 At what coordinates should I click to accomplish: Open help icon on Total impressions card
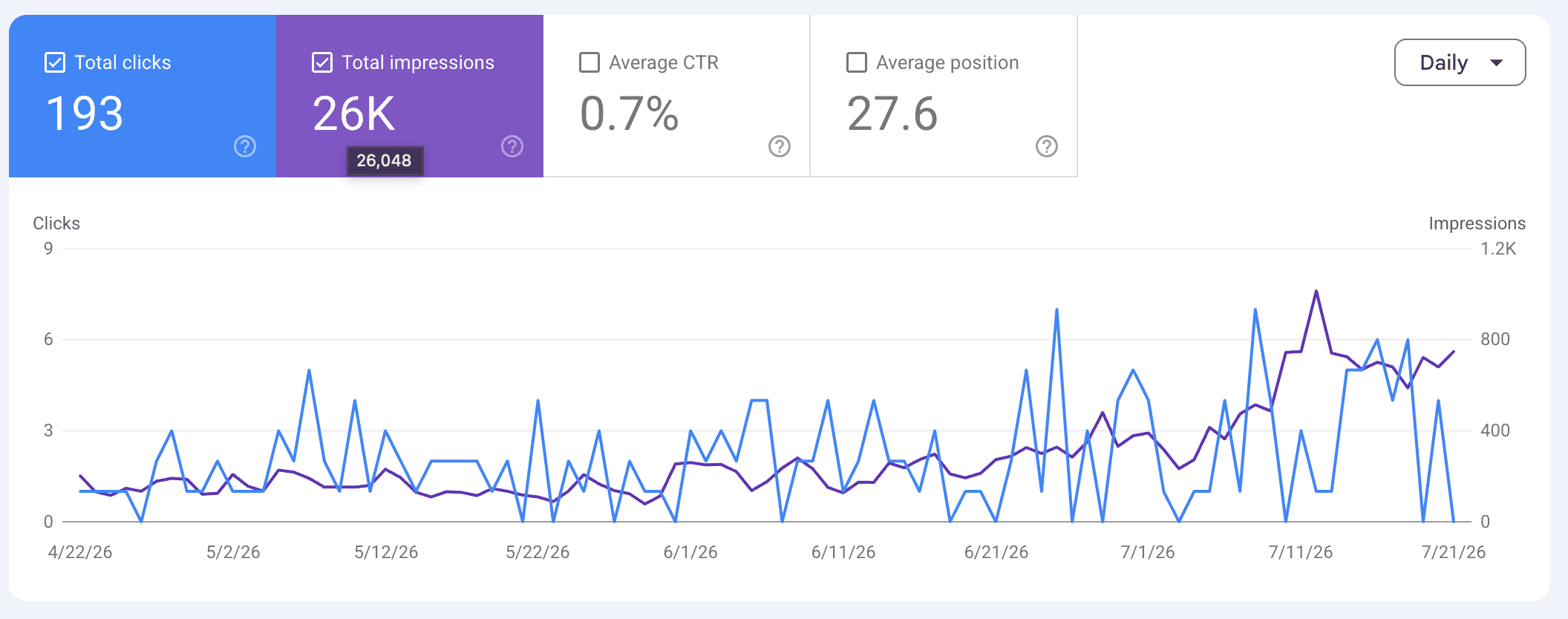[x=512, y=146]
